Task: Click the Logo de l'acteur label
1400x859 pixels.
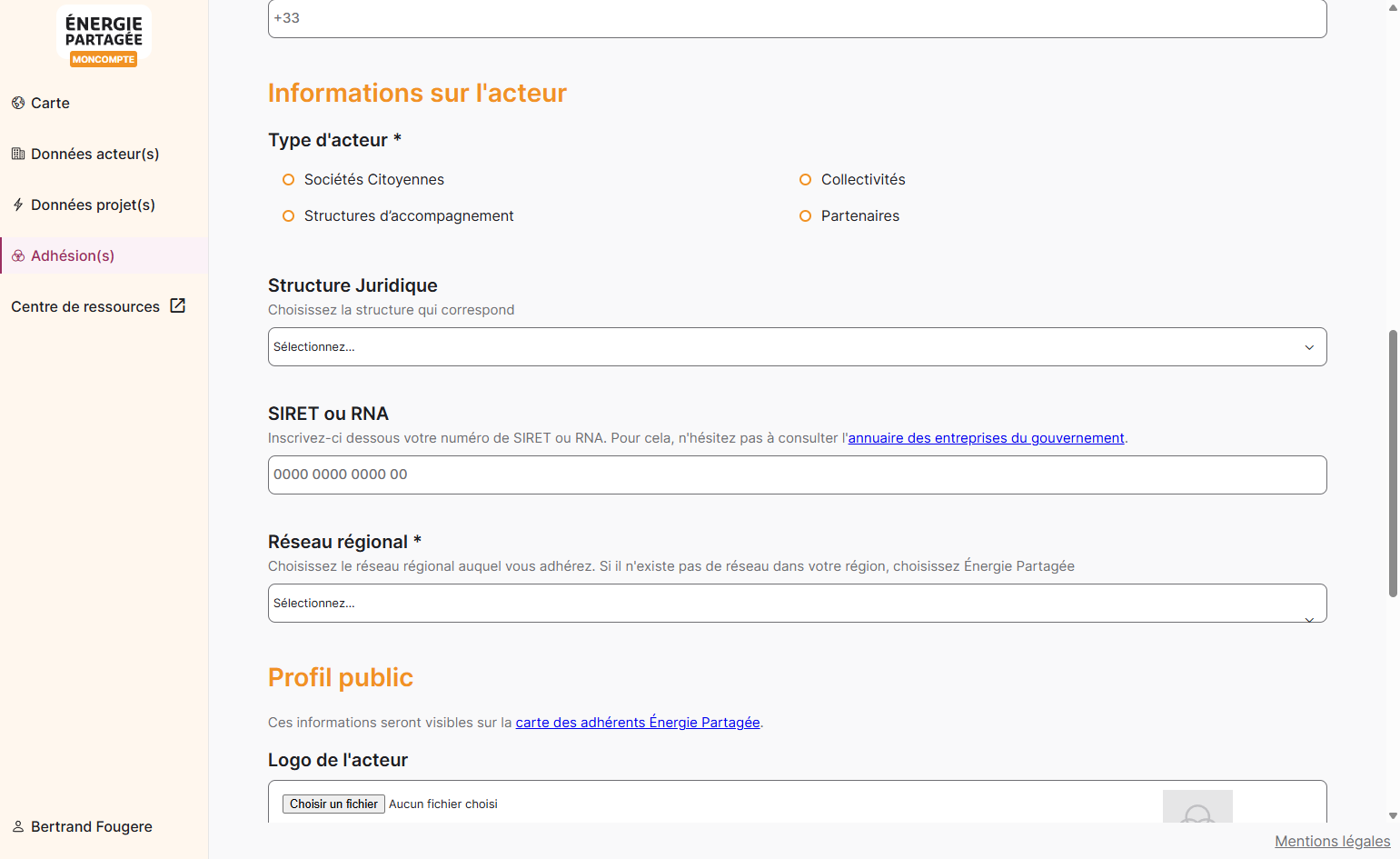Action: (x=338, y=760)
